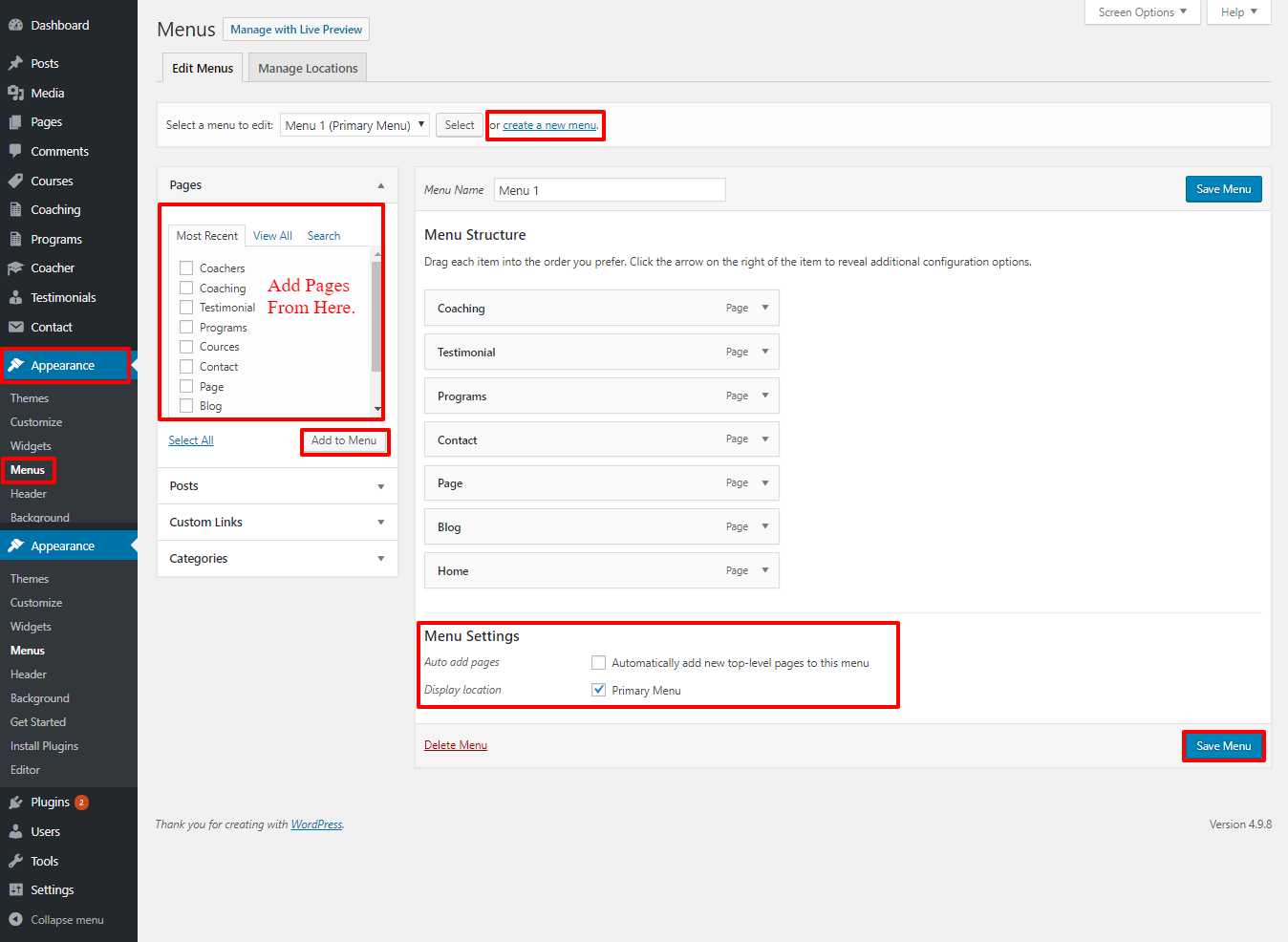The height and width of the screenshot is (942, 1288).
Task: Click the Plugins plug icon
Action: coord(15,803)
